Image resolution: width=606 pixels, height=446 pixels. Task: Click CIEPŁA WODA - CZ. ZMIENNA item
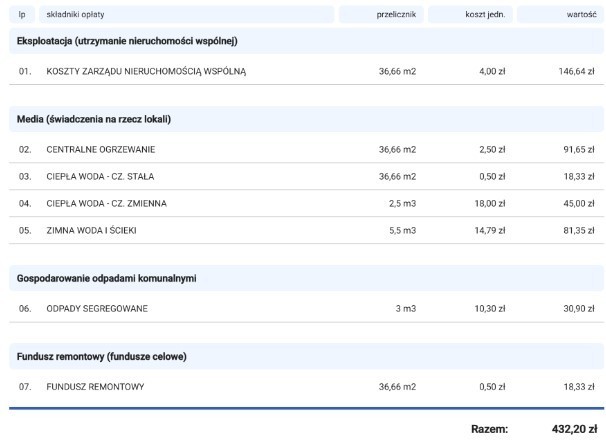pos(106,204)
